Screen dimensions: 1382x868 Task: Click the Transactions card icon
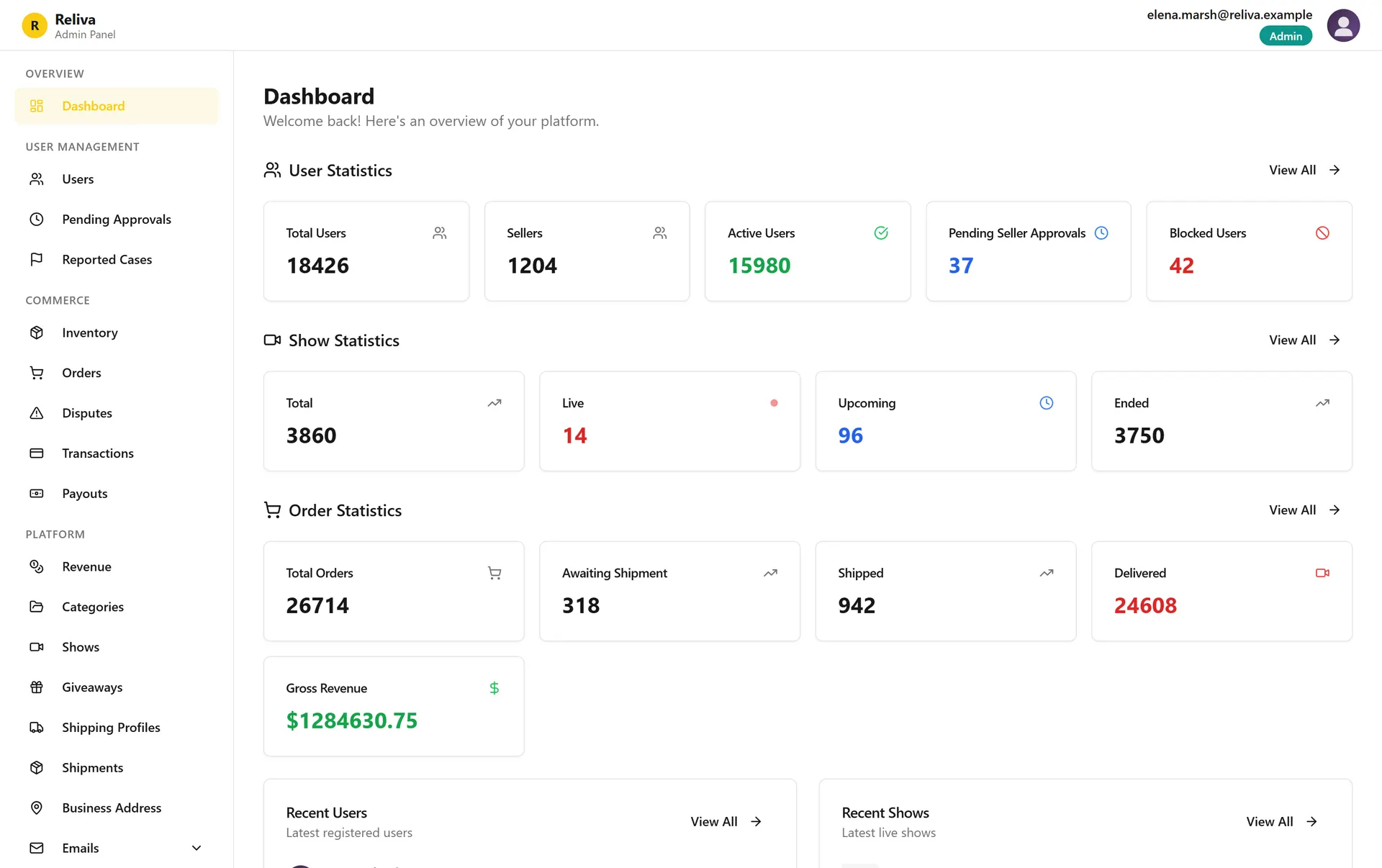pyautogui.click(x=37, y=453)
